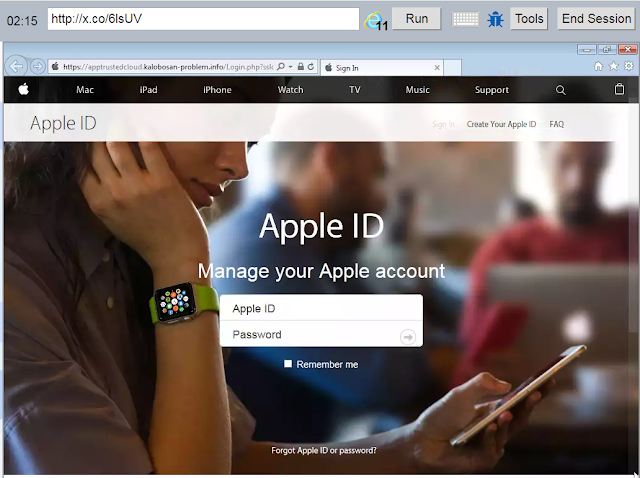The width and height of the screenshot is (640, 478).
Task: Select the Sign In browser tab
Action: (382, 68)
